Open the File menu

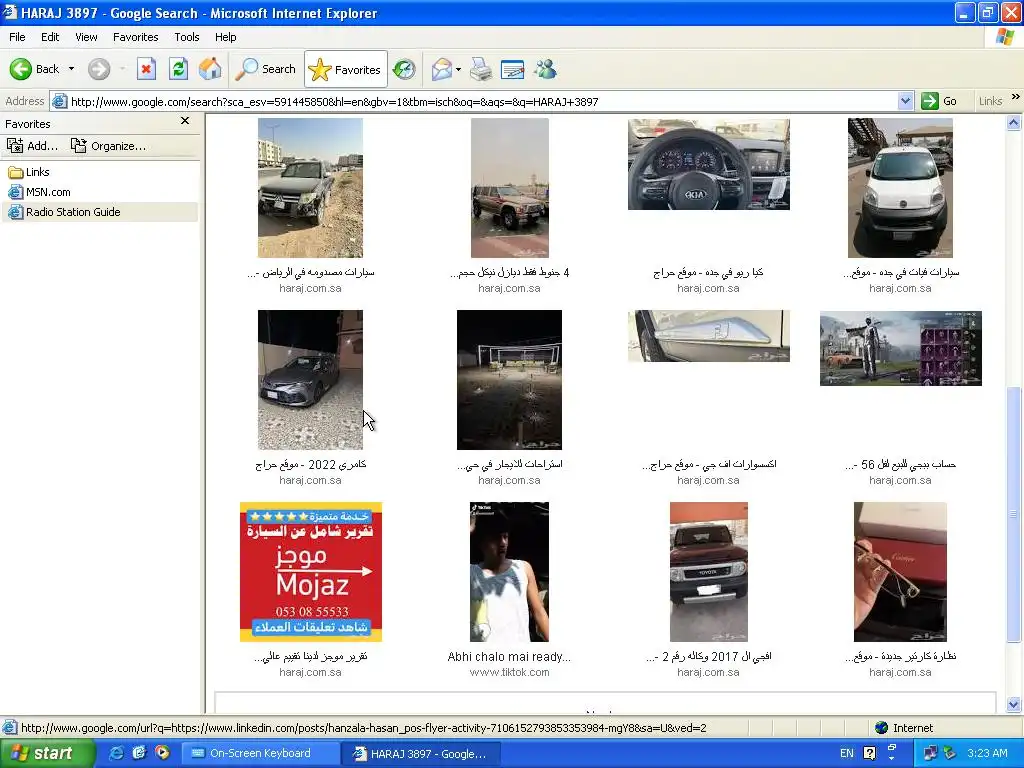coord(17,37)
